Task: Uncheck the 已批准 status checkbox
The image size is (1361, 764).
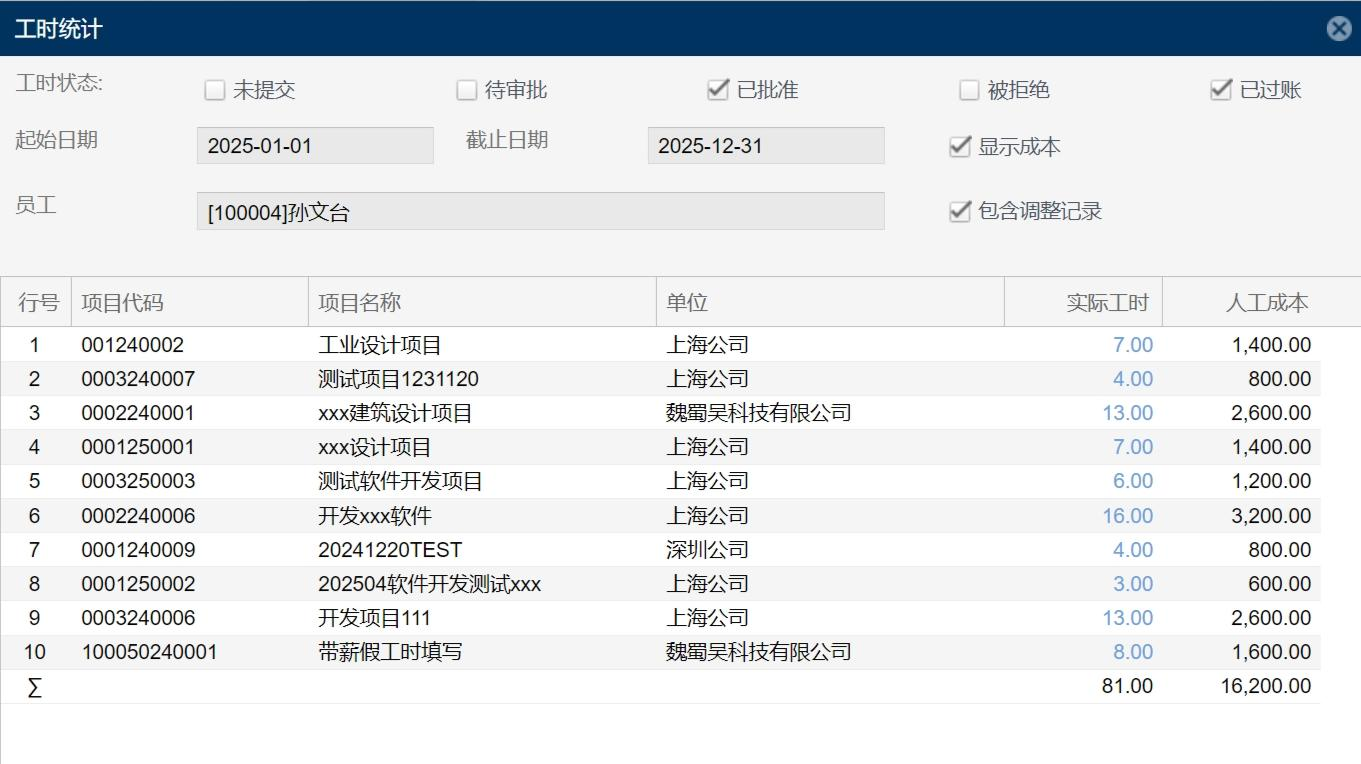Action: tap(717, 90)
